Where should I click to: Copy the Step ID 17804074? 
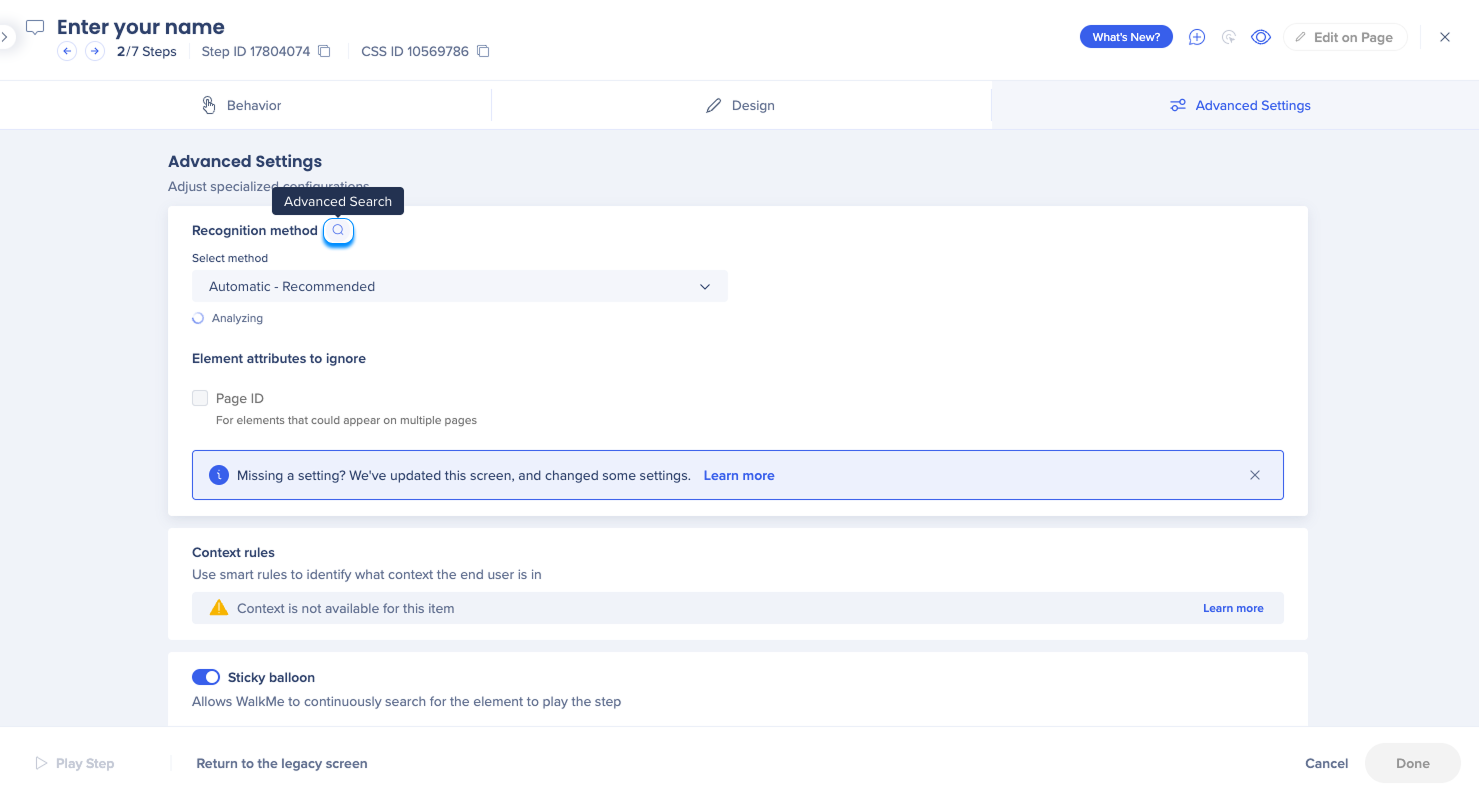pos(324,51)
